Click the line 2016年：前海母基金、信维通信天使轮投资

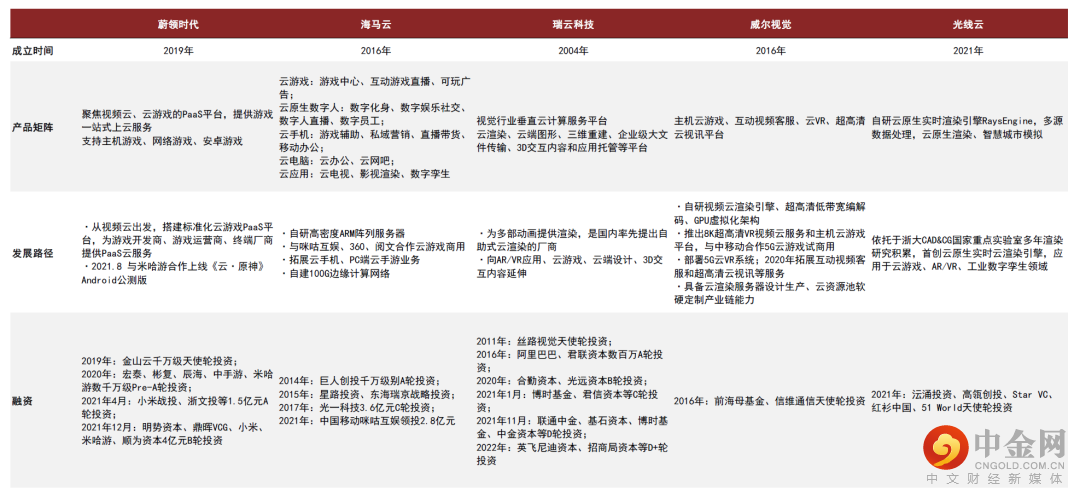click(x=769, y=401)
